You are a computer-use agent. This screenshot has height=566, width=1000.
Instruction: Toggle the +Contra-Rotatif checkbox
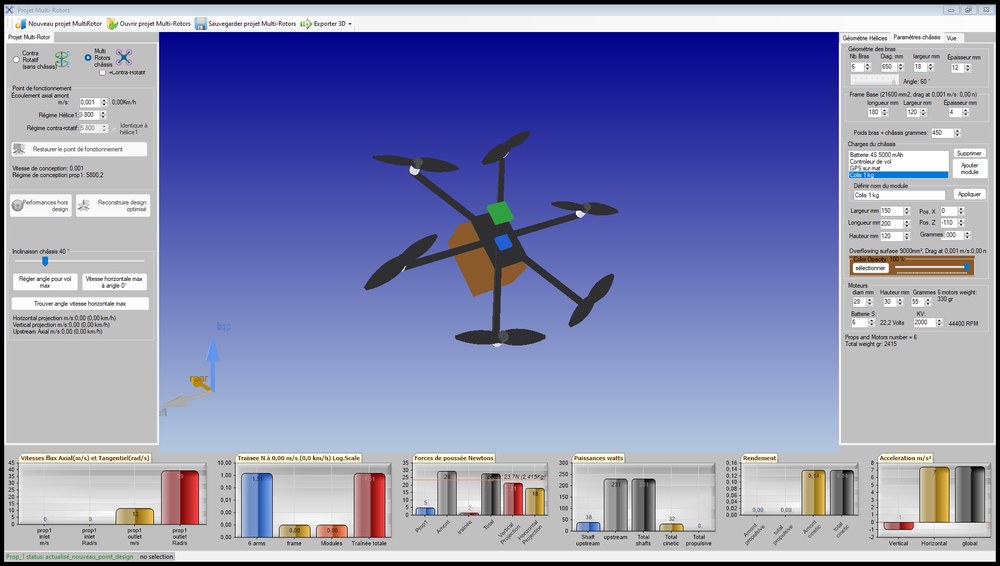tap(103, 73)
